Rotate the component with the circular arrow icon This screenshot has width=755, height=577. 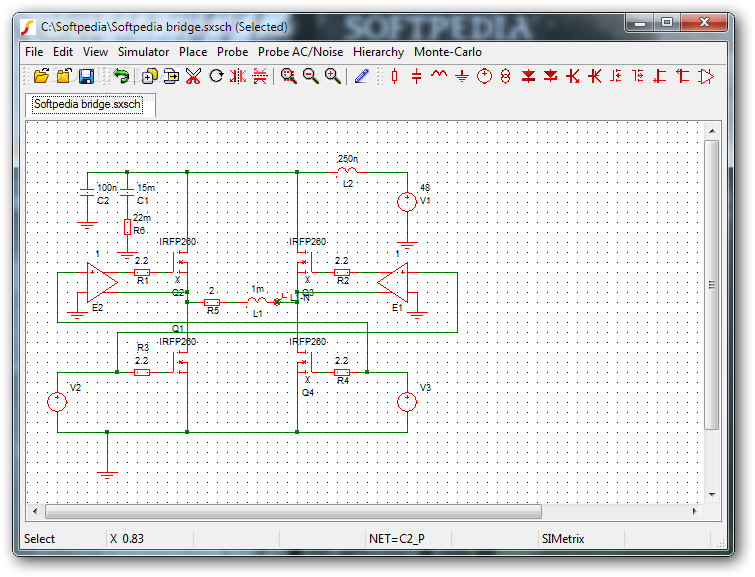tap(216, 76)
